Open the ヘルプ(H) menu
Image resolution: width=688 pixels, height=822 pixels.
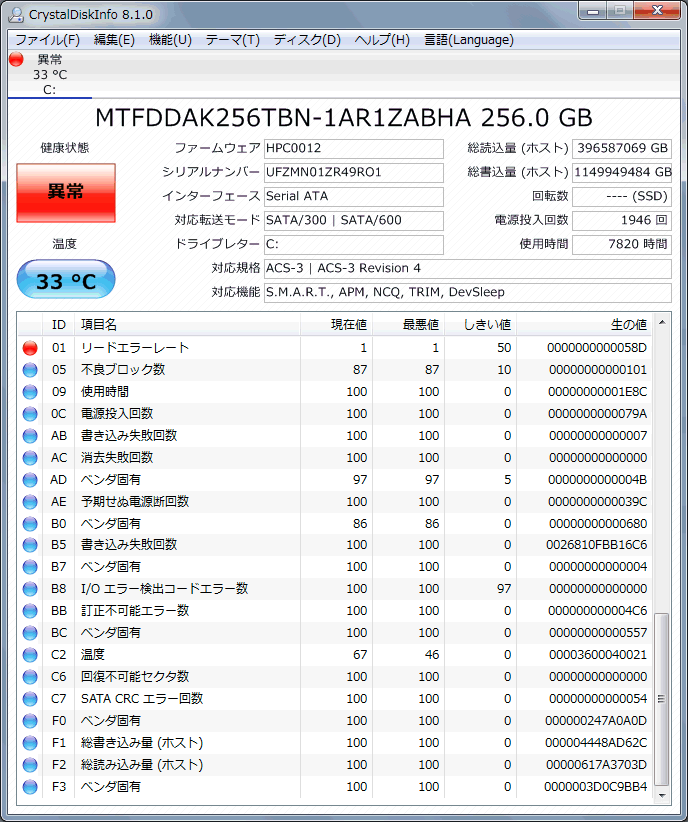(x=382, y=40)
